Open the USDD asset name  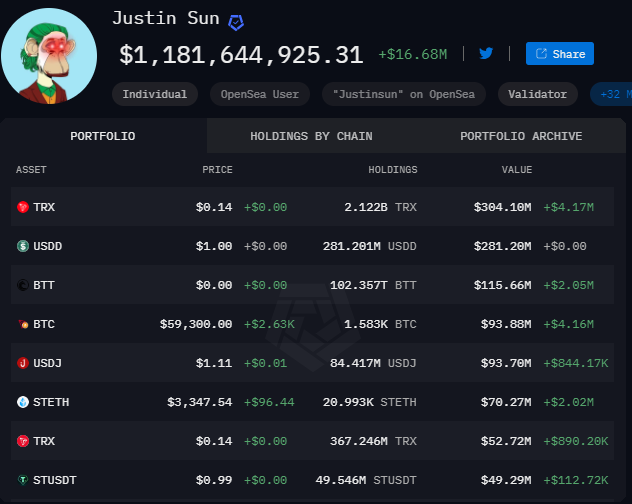pos(48,246)
